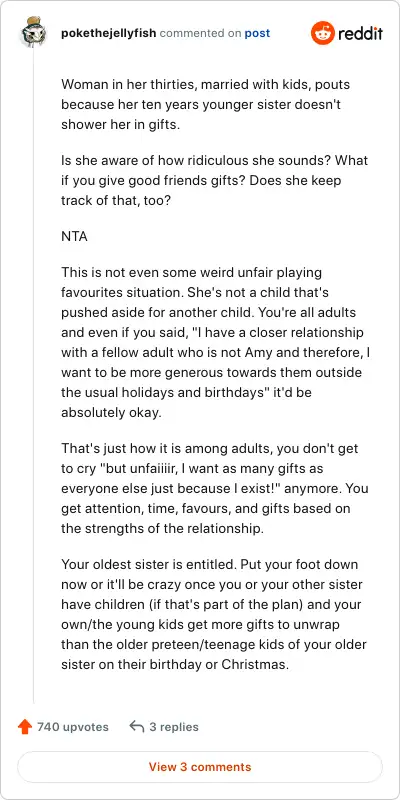Follow the blue 'post' link

tap(257, 34)
